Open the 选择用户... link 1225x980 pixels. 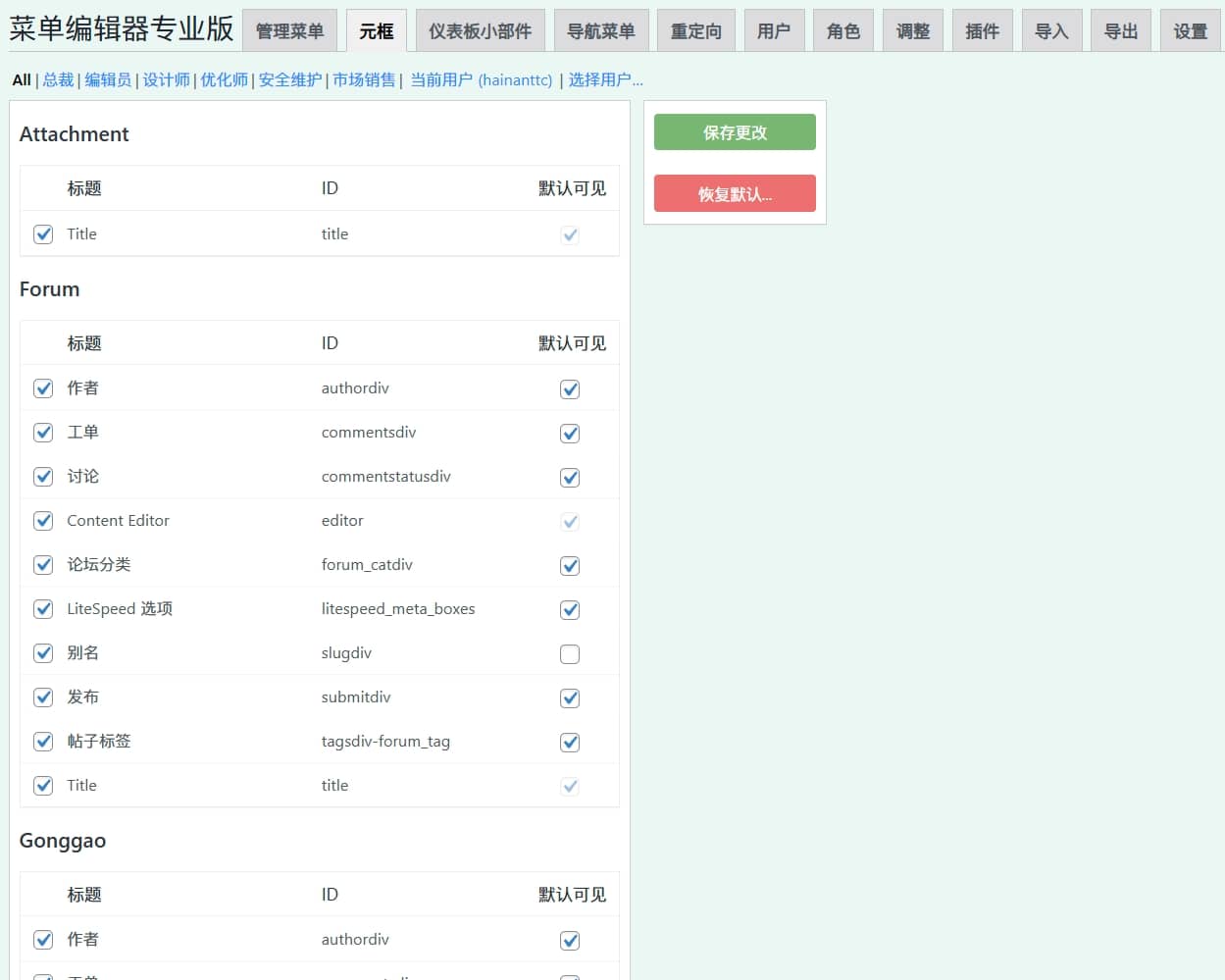[605, 80]
